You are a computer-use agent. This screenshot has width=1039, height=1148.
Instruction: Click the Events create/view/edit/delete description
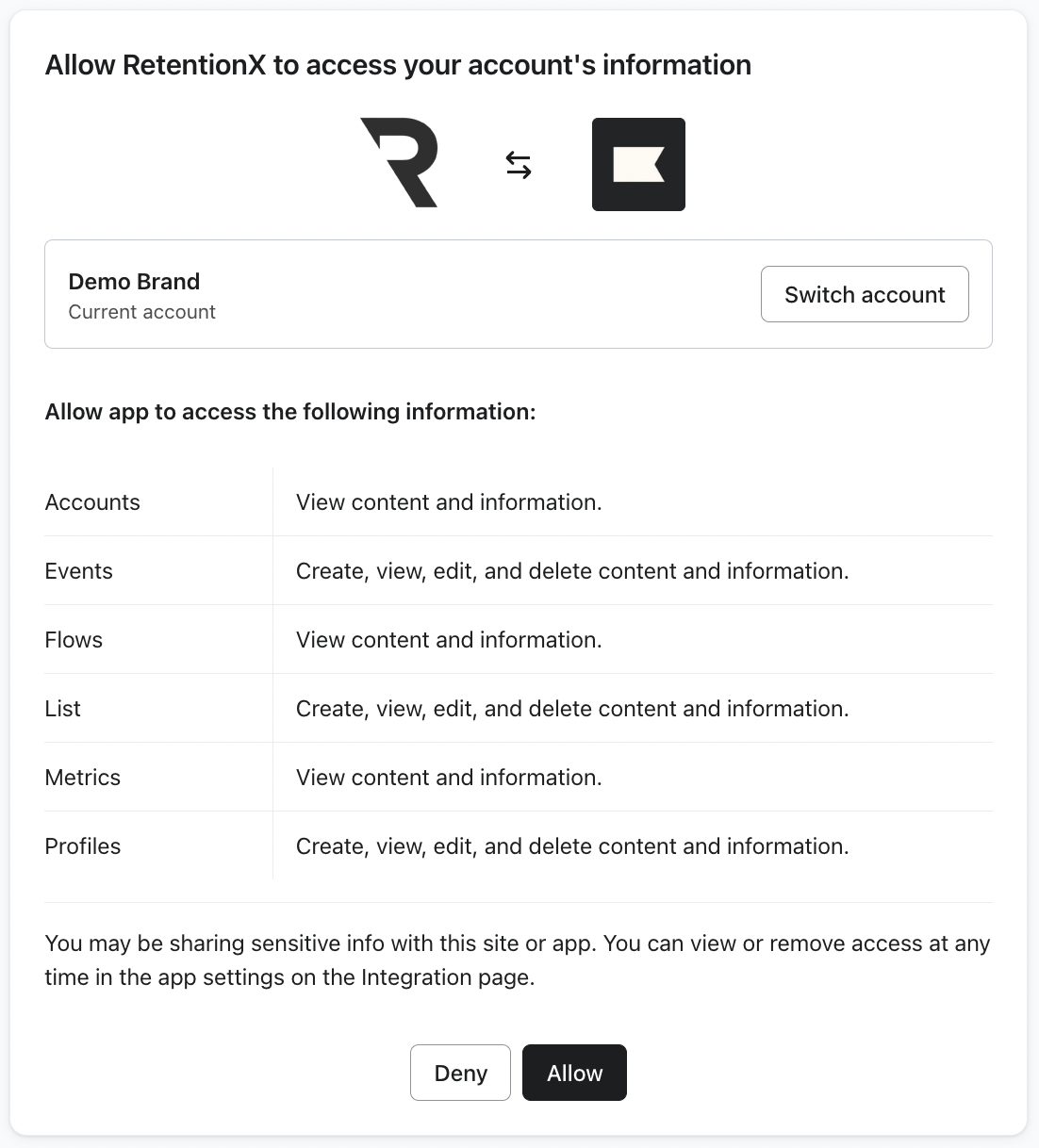tap(572, 571)
